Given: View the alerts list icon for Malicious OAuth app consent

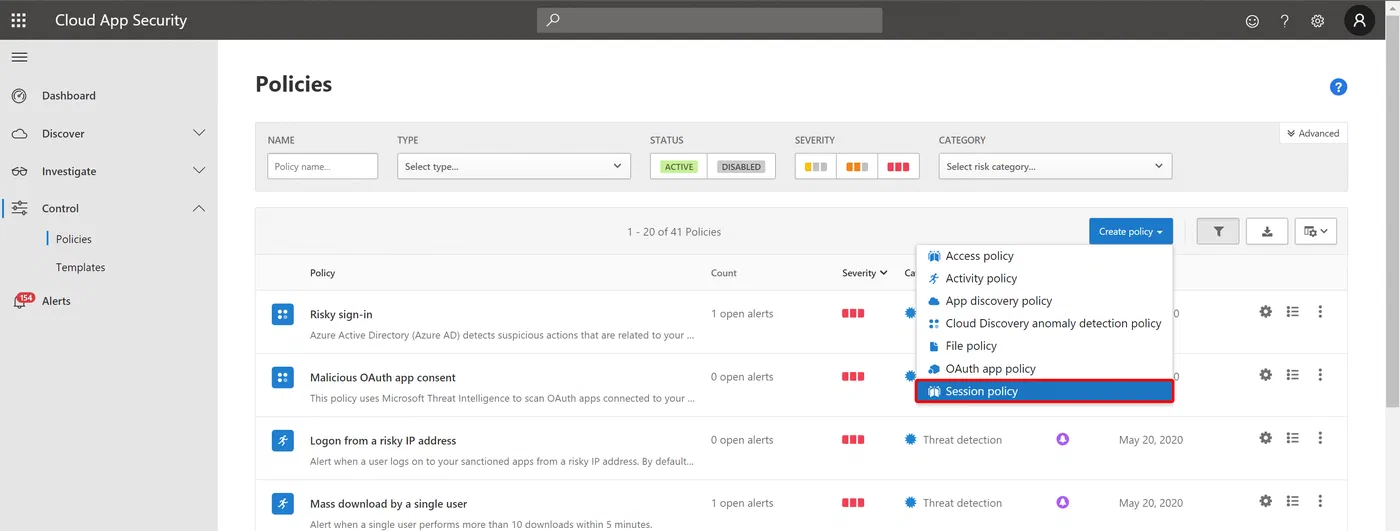Looking at the screenshot, I should [x=1293, y=375].
